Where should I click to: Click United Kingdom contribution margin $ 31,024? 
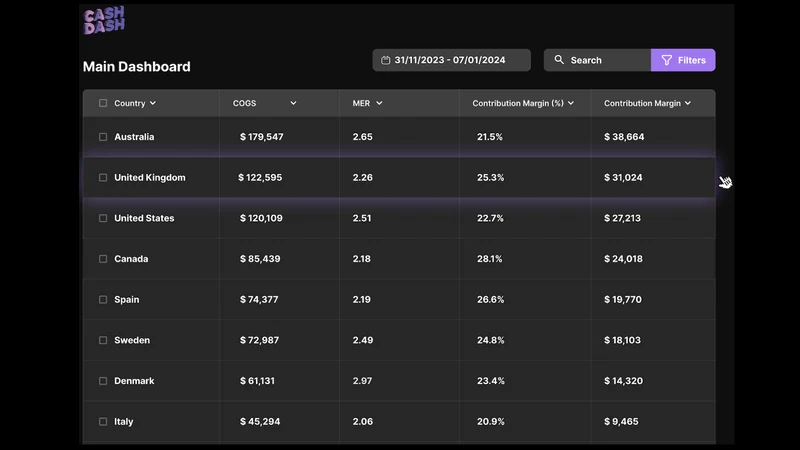pos(623,178)
